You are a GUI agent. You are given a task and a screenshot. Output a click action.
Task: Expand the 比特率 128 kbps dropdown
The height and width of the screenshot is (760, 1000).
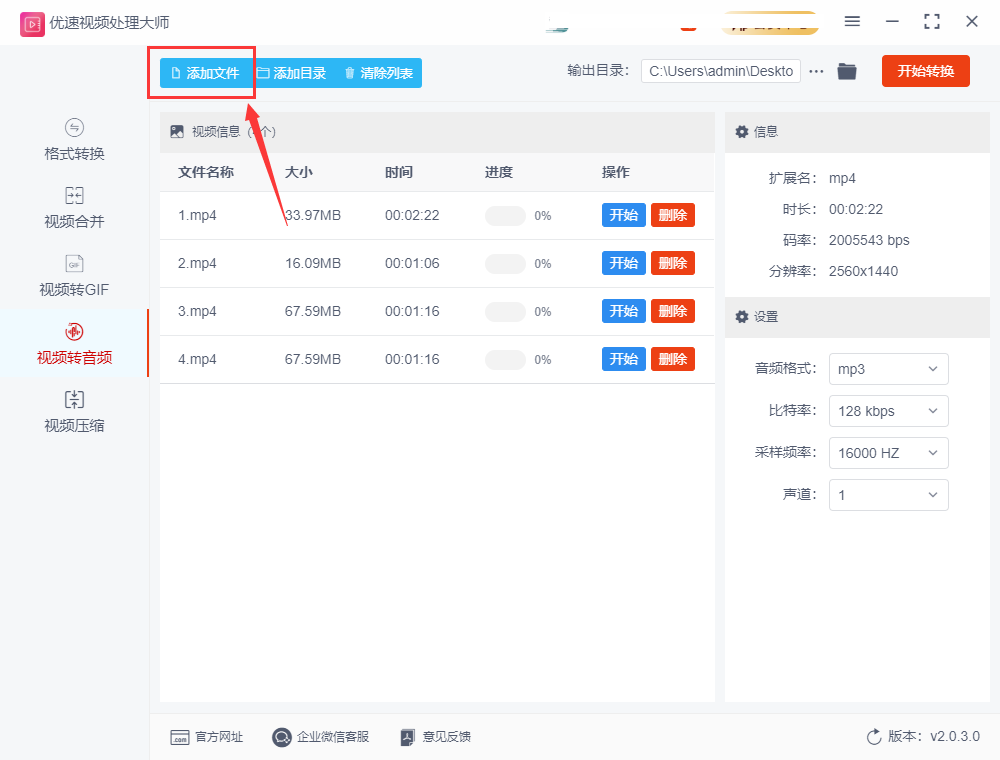[888, 411]
